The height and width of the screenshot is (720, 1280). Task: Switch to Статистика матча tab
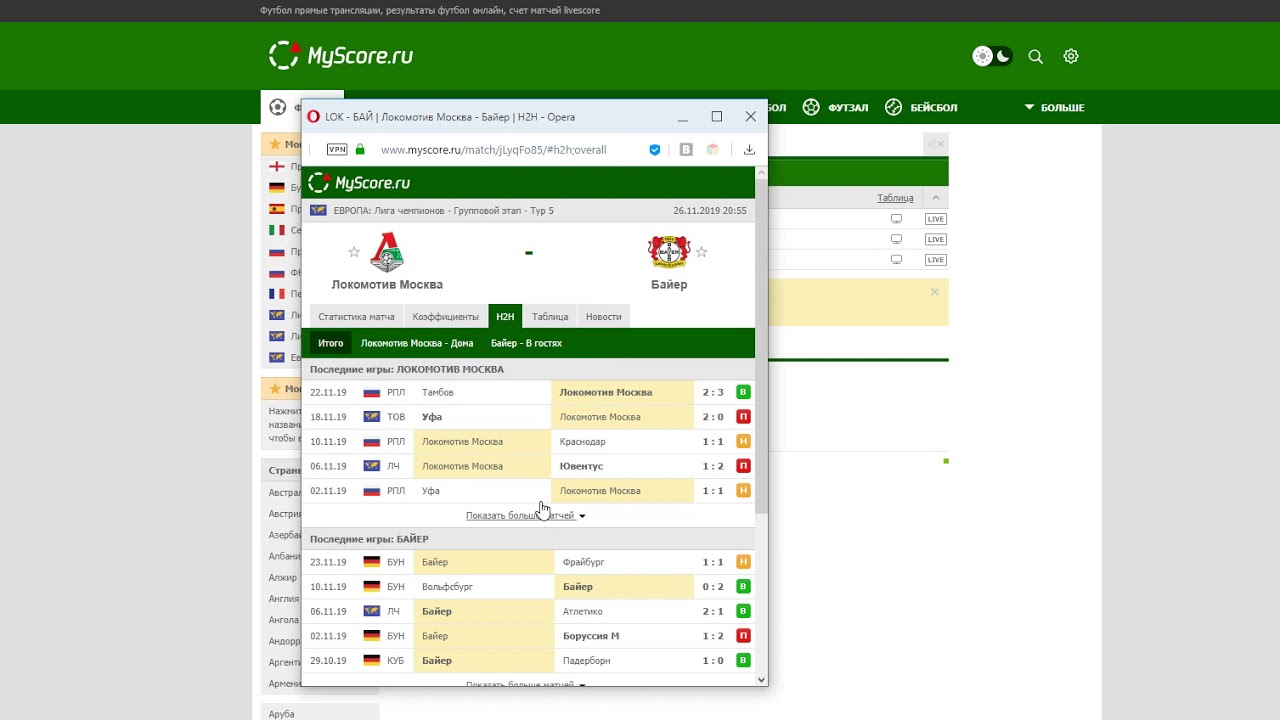point(356,317)
